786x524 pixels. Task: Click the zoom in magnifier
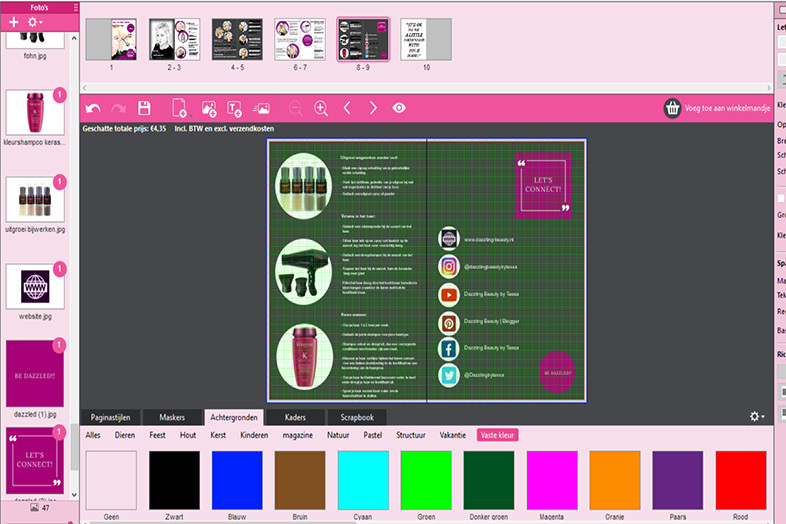click(x=321, y=108)
